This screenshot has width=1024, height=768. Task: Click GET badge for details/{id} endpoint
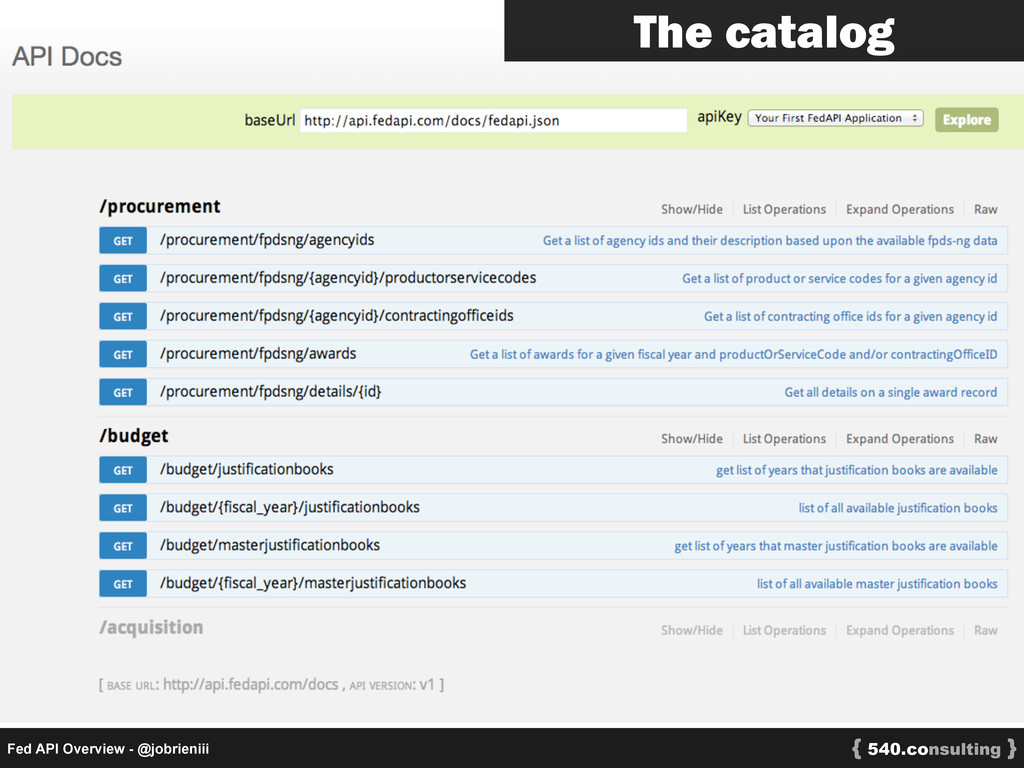(123, 392)
